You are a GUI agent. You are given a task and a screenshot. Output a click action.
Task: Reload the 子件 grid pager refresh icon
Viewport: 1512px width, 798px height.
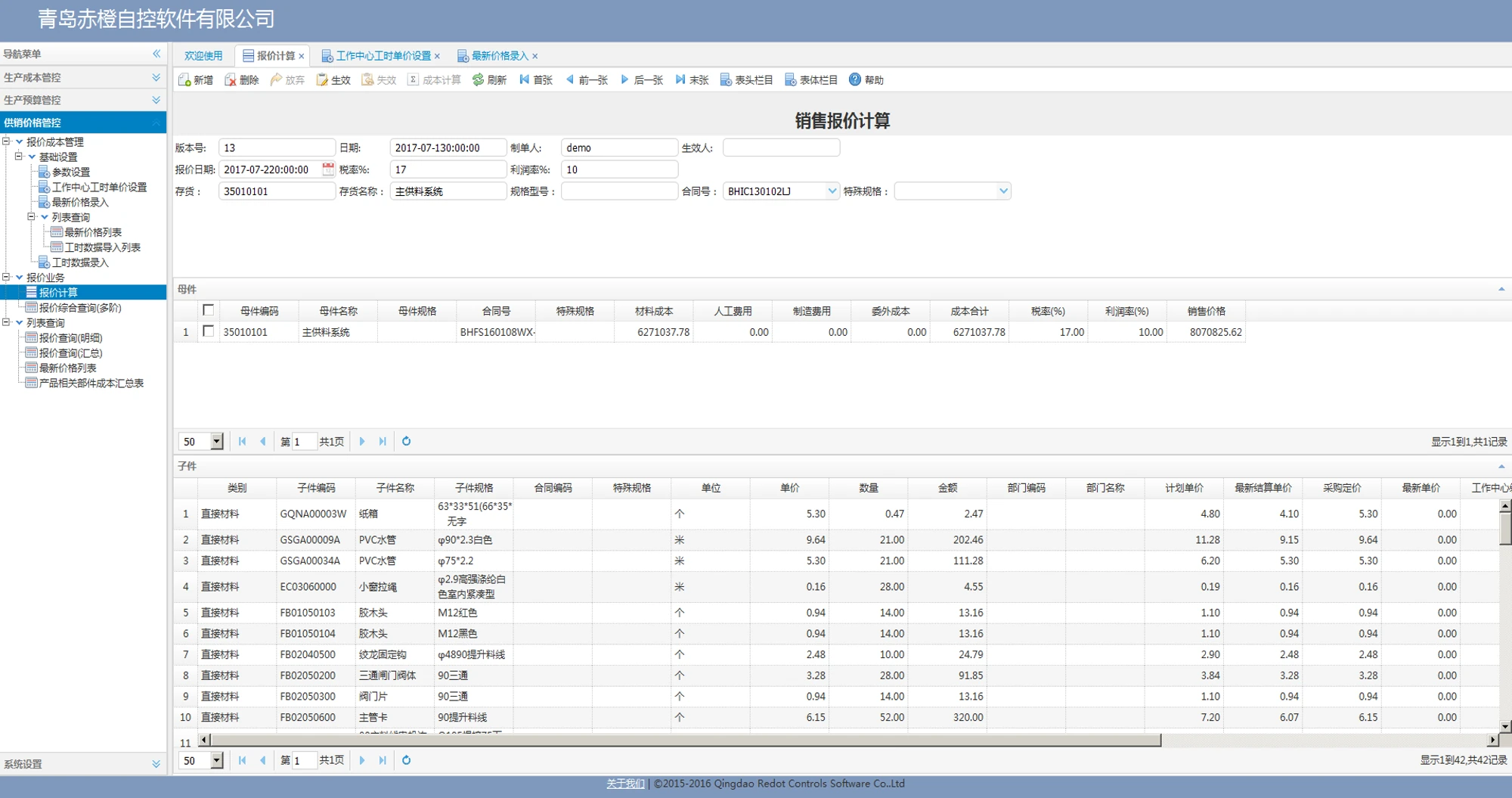pos(406,760)
